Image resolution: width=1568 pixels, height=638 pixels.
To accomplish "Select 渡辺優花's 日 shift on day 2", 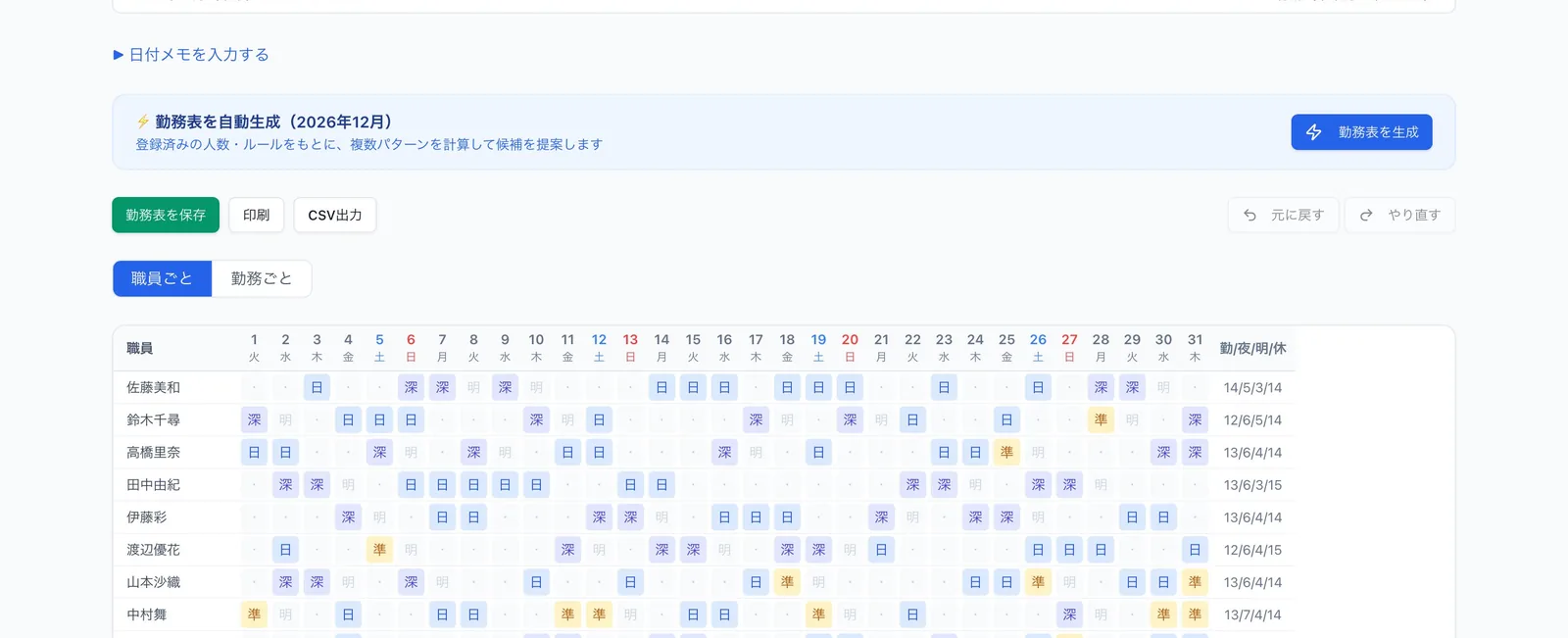I will click(285, 550).
